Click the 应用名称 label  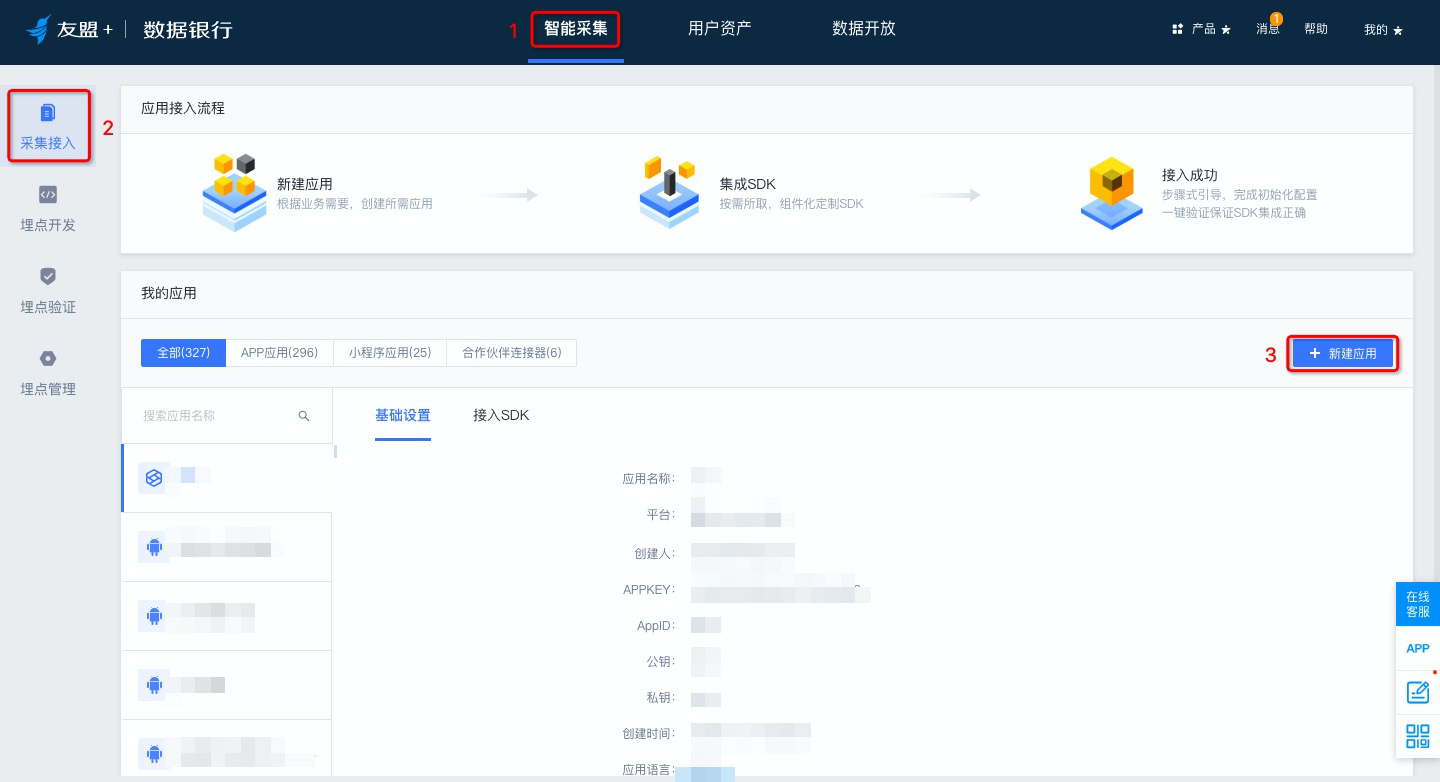649,478
